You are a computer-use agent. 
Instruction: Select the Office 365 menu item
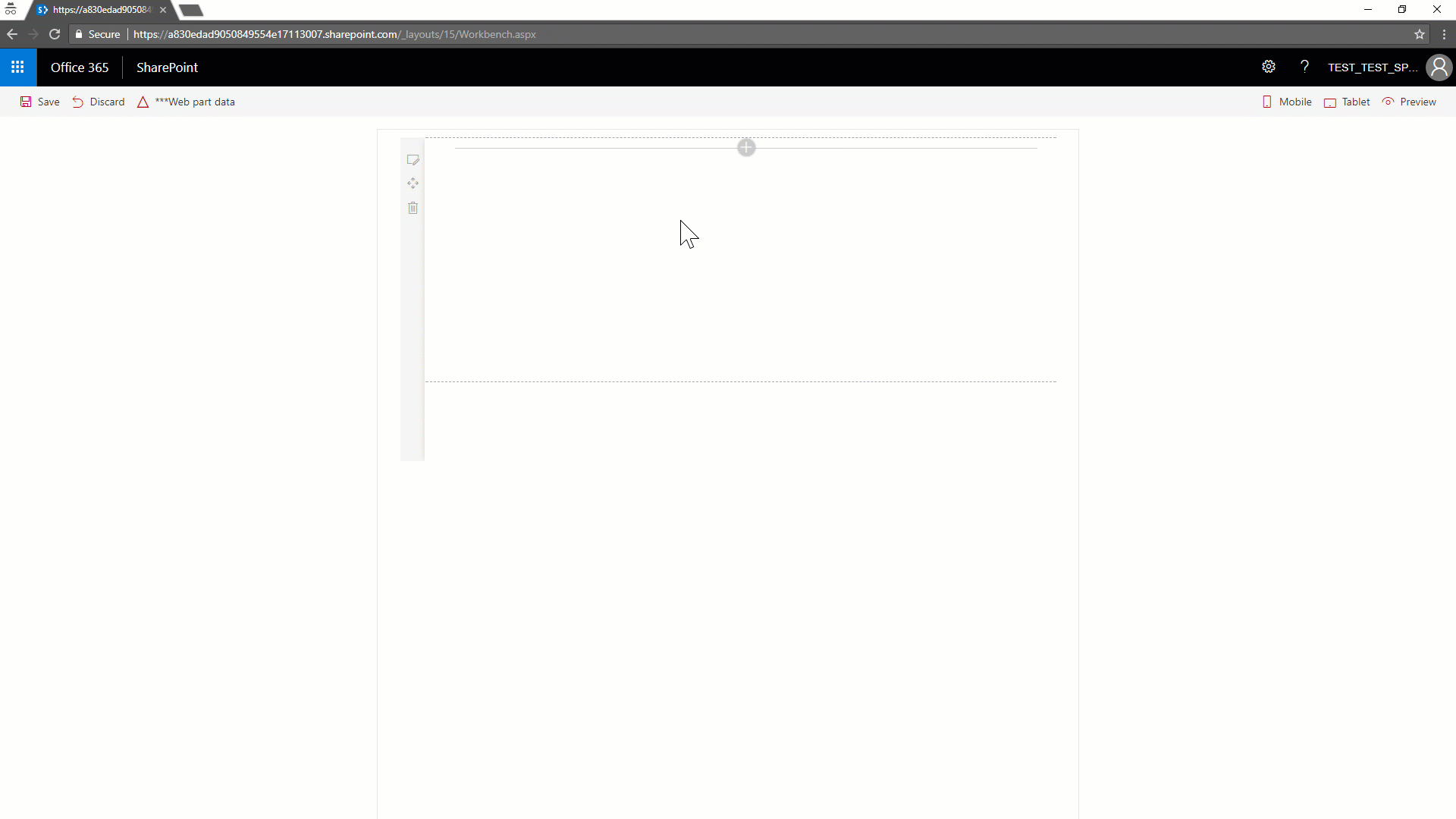[x=79, y=67]
